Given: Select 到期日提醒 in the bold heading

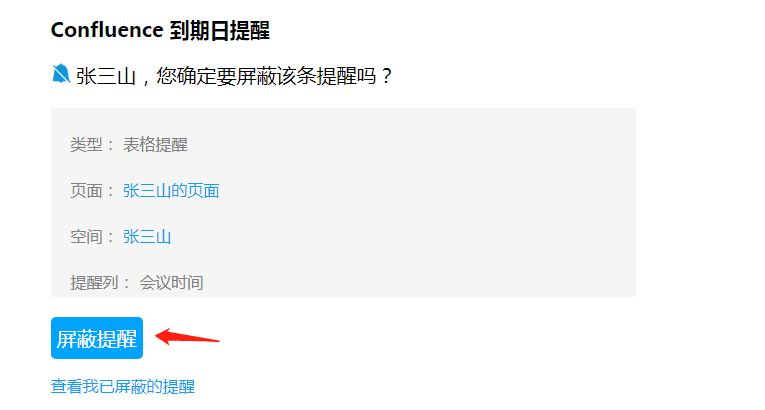Looking at the screenshot, I should [220, 31].
